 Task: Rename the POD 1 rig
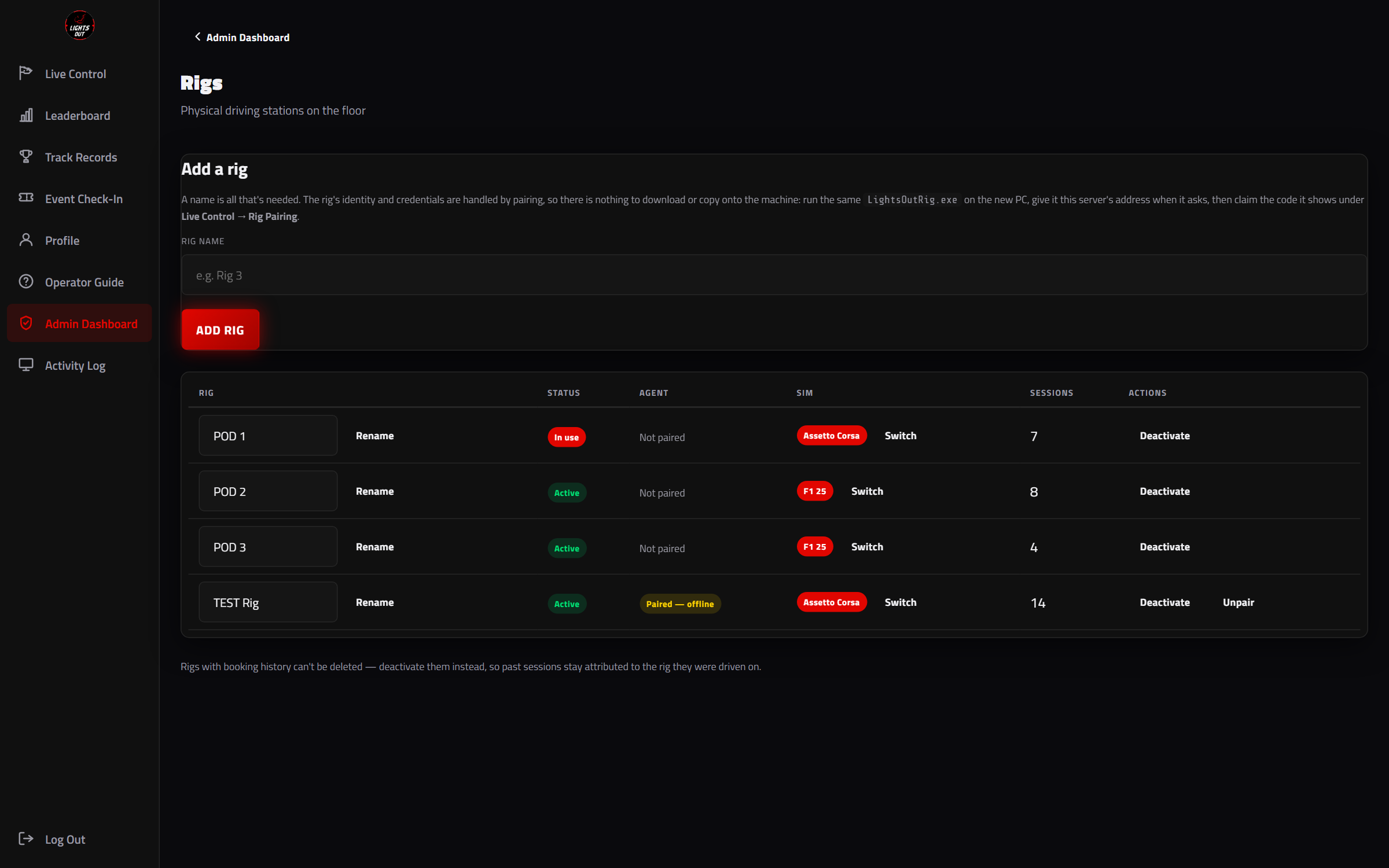tap(374, 436)
